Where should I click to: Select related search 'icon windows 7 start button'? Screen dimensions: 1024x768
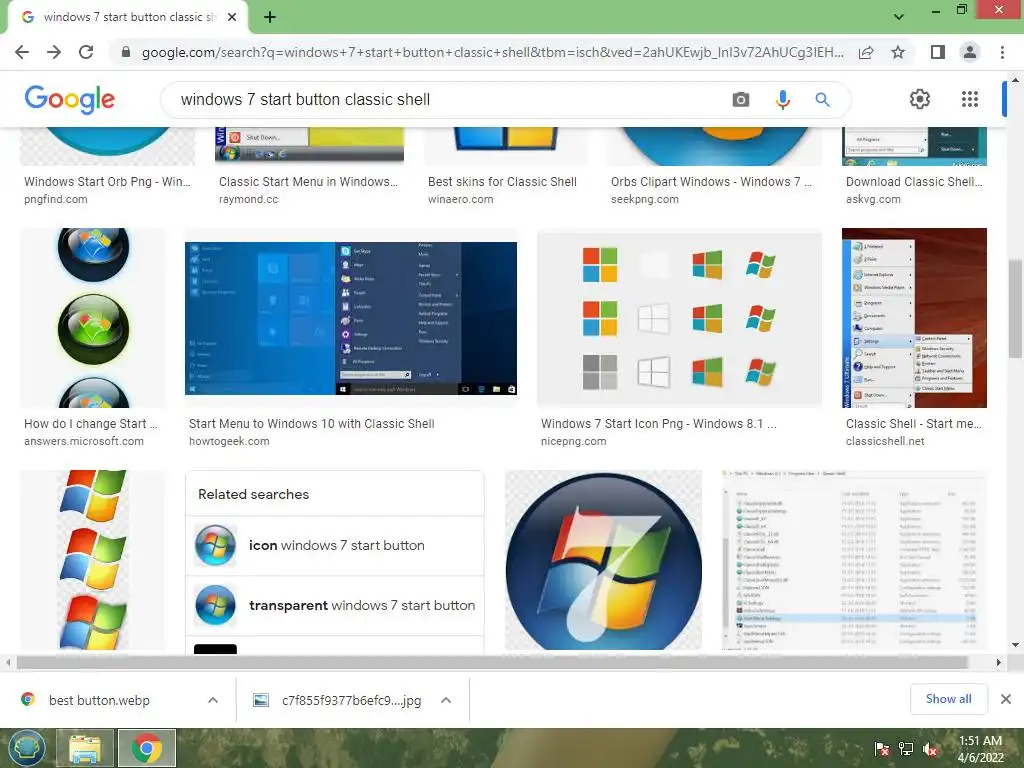335,545
